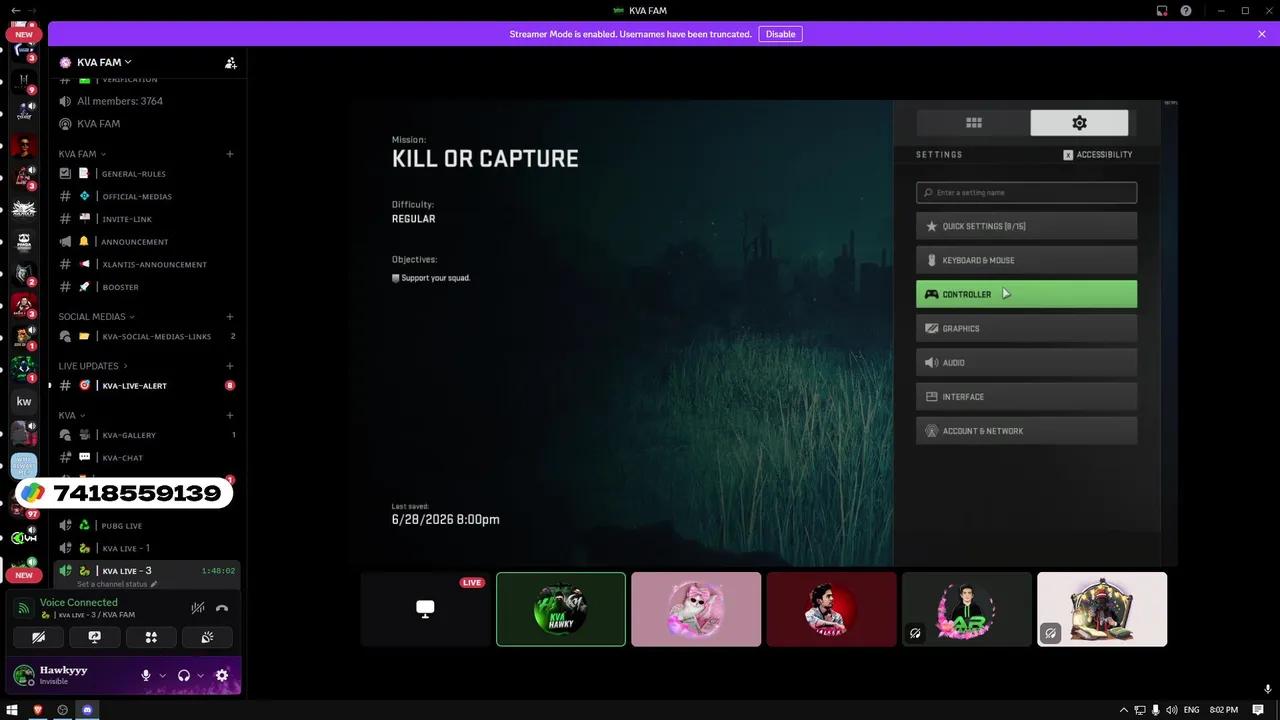Collapse the KVA FAM channel category

click(82, 154)
